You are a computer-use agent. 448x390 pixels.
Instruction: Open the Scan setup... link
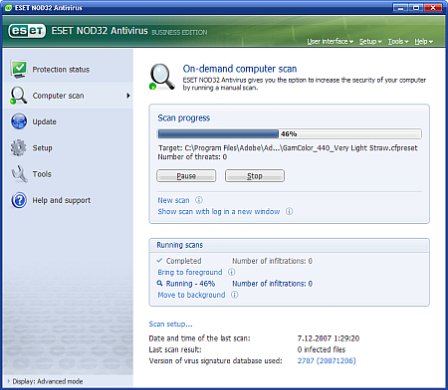pos(170,324)
